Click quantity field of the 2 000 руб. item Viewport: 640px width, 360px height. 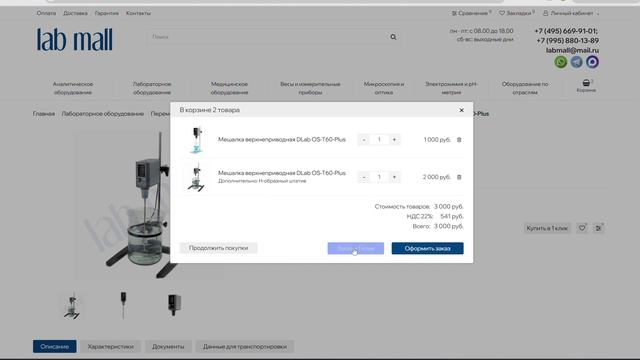[x=379, y=177]
